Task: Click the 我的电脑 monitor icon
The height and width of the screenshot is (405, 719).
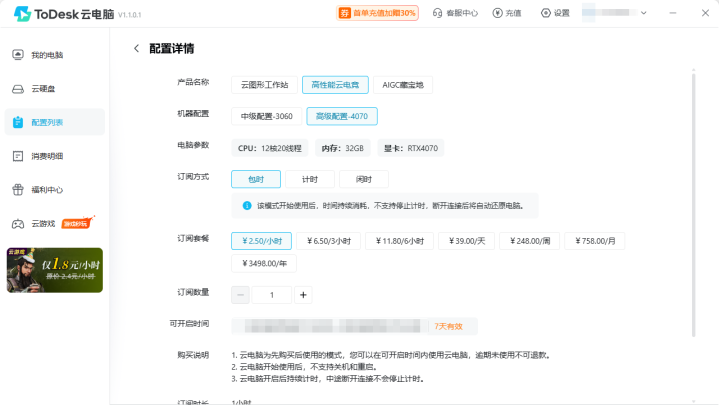Action: coord(18,55)
